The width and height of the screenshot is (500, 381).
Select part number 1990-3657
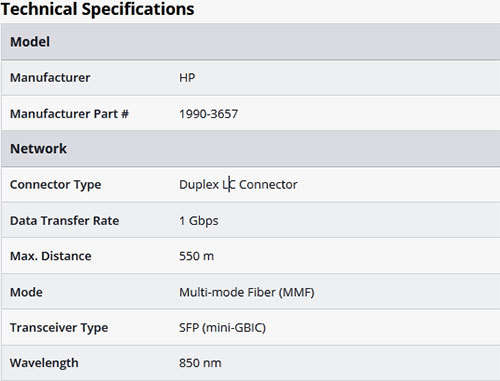[x=208, y=114]
